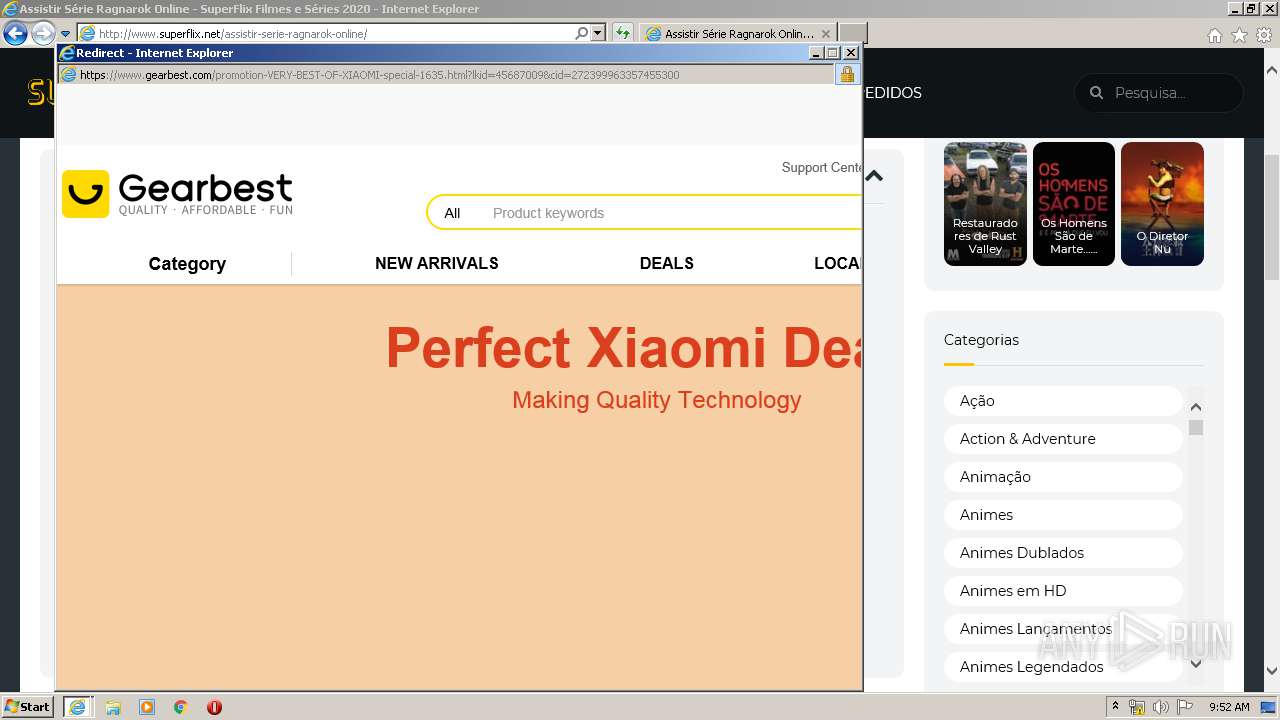Collapse section with the up chevron
Screen dimensions: 1280x720
[x=874, y=176]
